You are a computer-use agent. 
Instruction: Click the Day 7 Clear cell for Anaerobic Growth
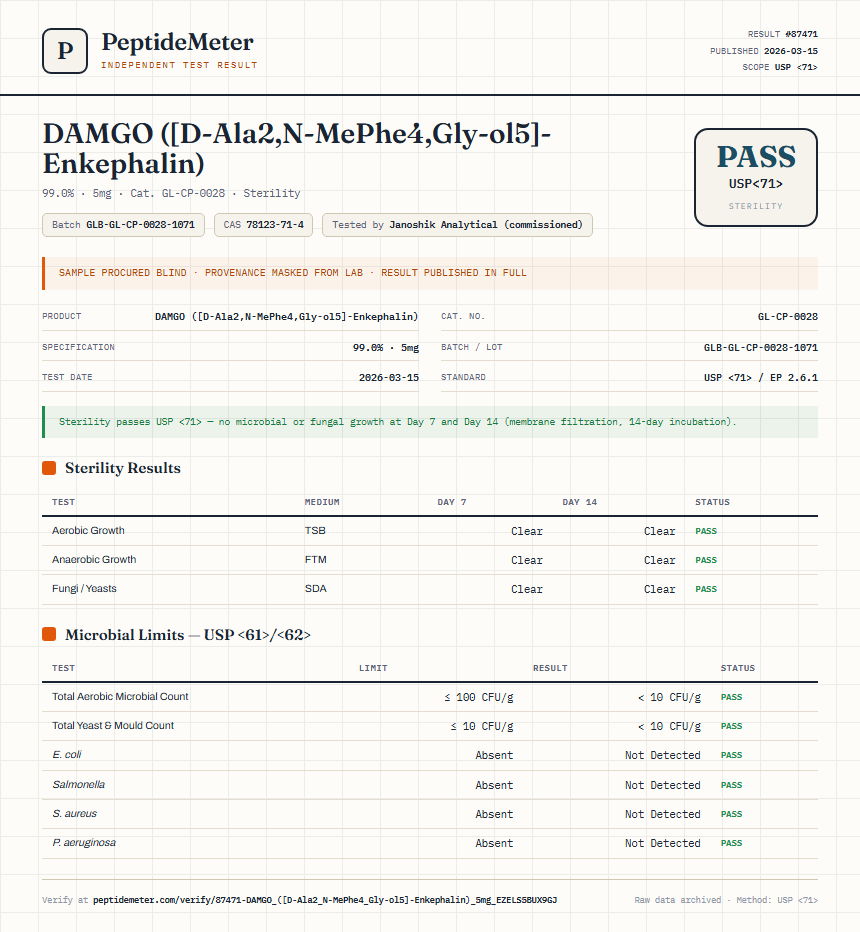click(527, 561)
